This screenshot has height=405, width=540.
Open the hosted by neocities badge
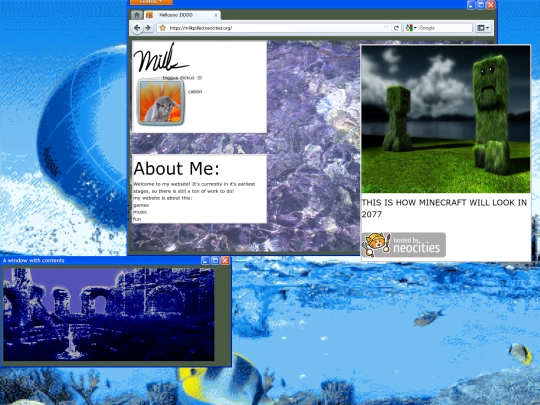(x=404, y=245)
